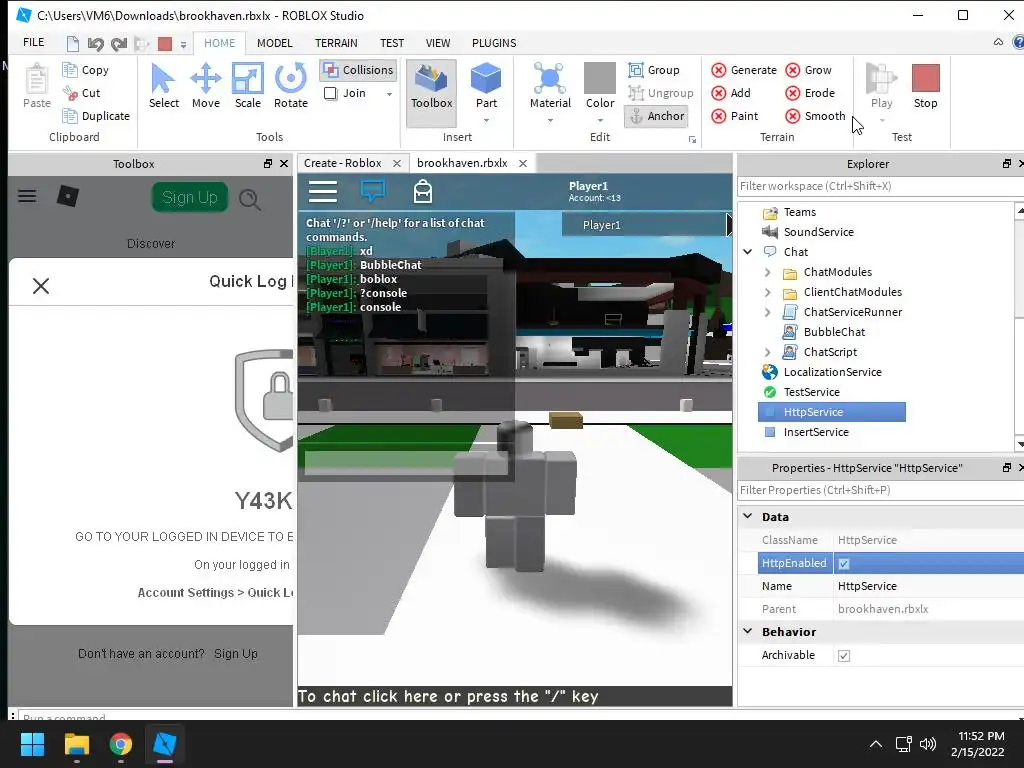The image size is (1024, 768).
Task: Expand the ChatScript item
Action: 768,353
